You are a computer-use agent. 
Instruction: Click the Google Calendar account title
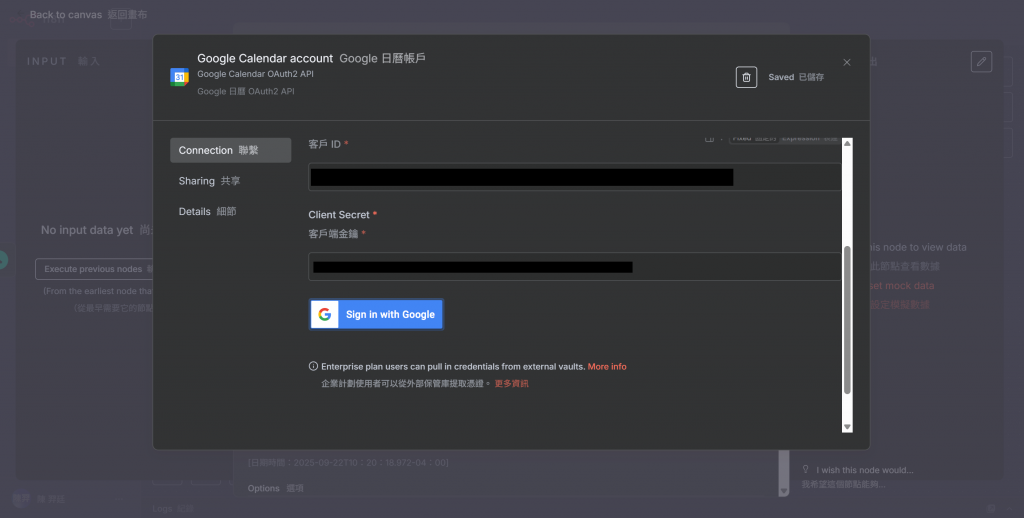(x=265, y=58)
